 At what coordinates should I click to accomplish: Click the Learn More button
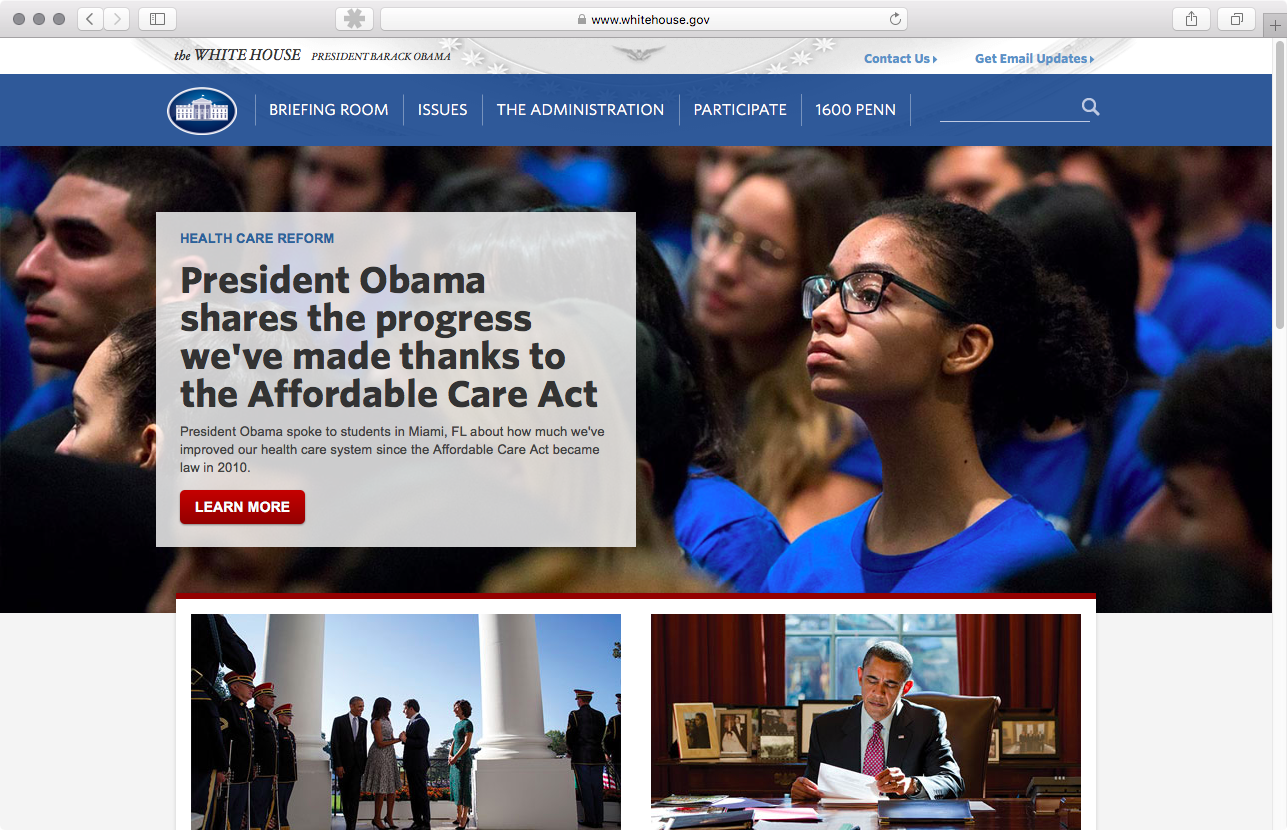242,507
